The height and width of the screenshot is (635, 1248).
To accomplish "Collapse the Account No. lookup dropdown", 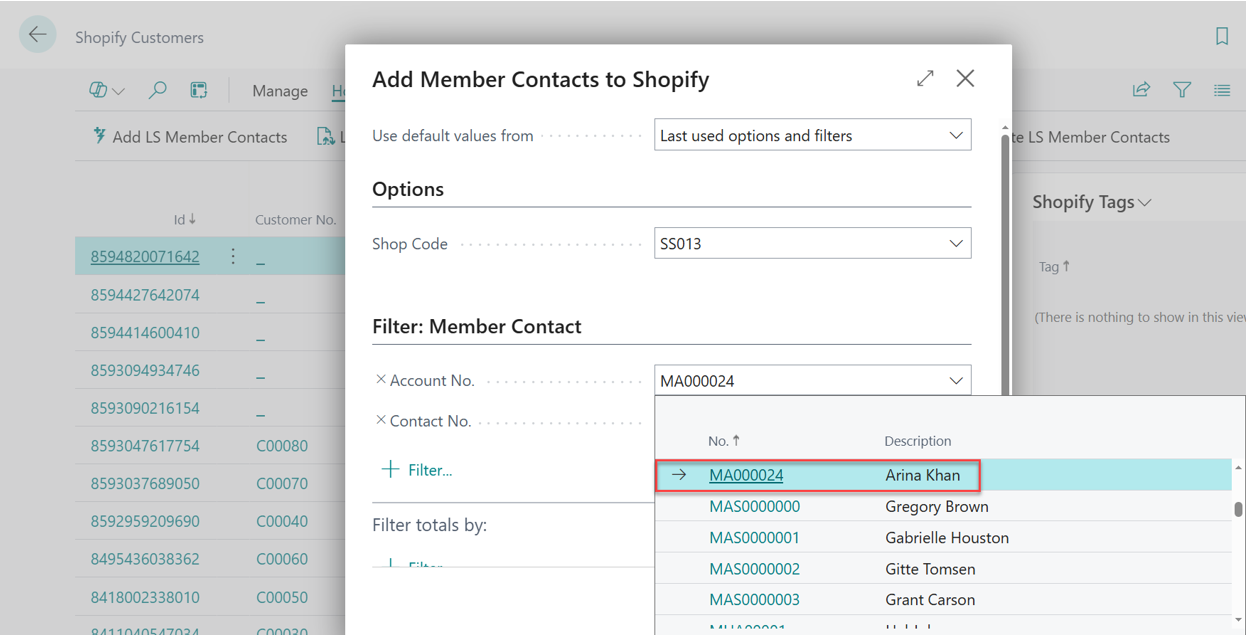I will [x=956, y=381].
